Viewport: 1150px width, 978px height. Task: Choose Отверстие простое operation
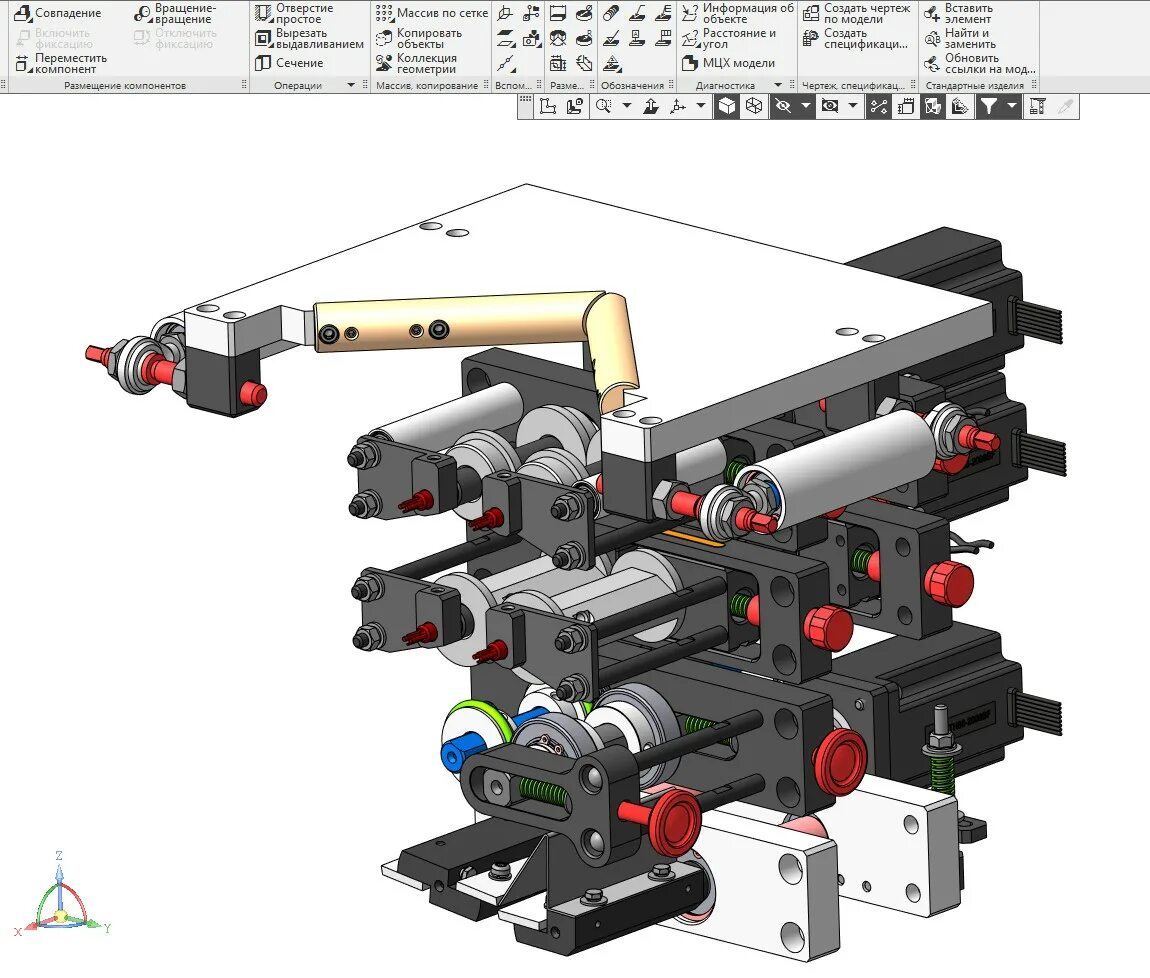pos(294,13)
